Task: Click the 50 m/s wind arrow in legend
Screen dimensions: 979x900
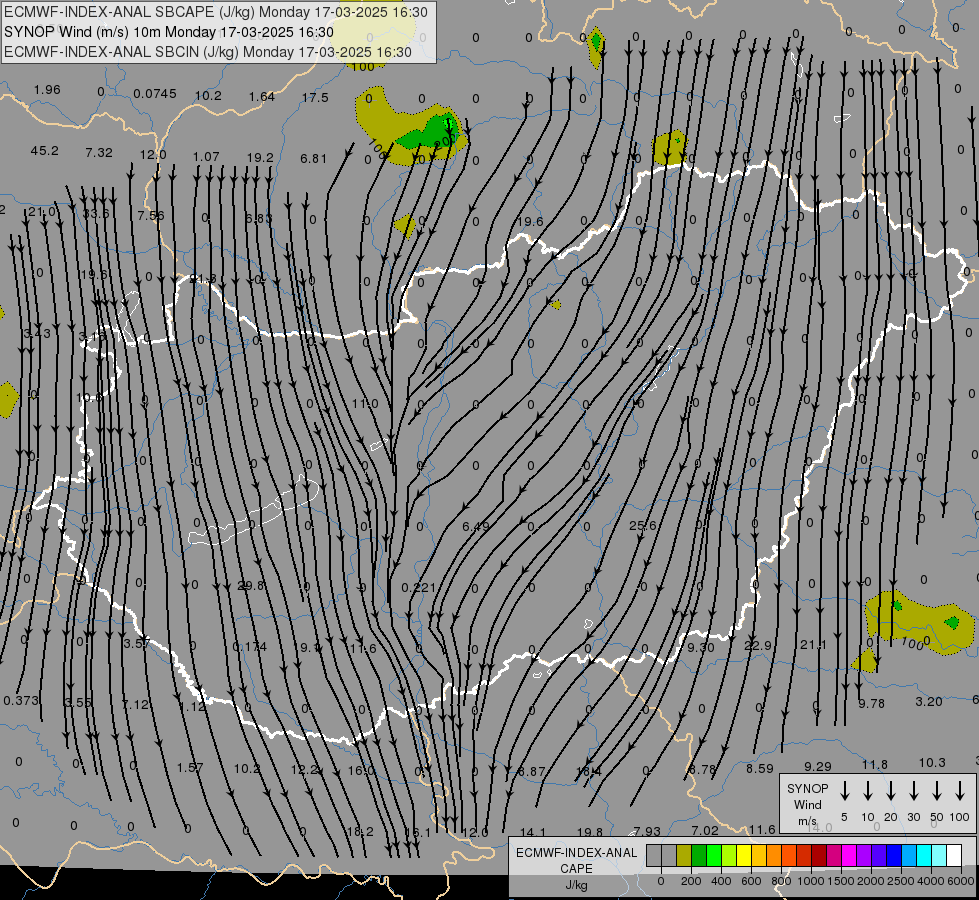Action: pos(937,791)
